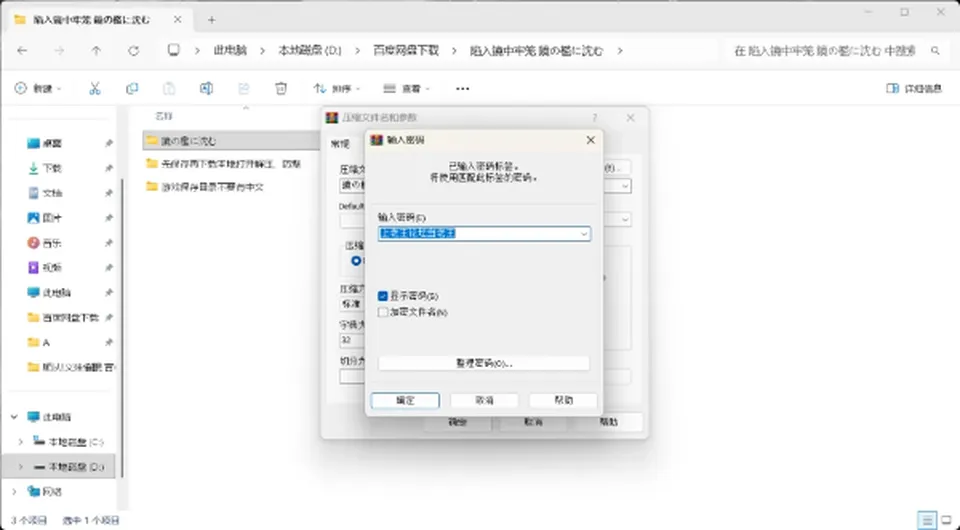Unpin 桌面 using its pin icon

click(108, 143)
